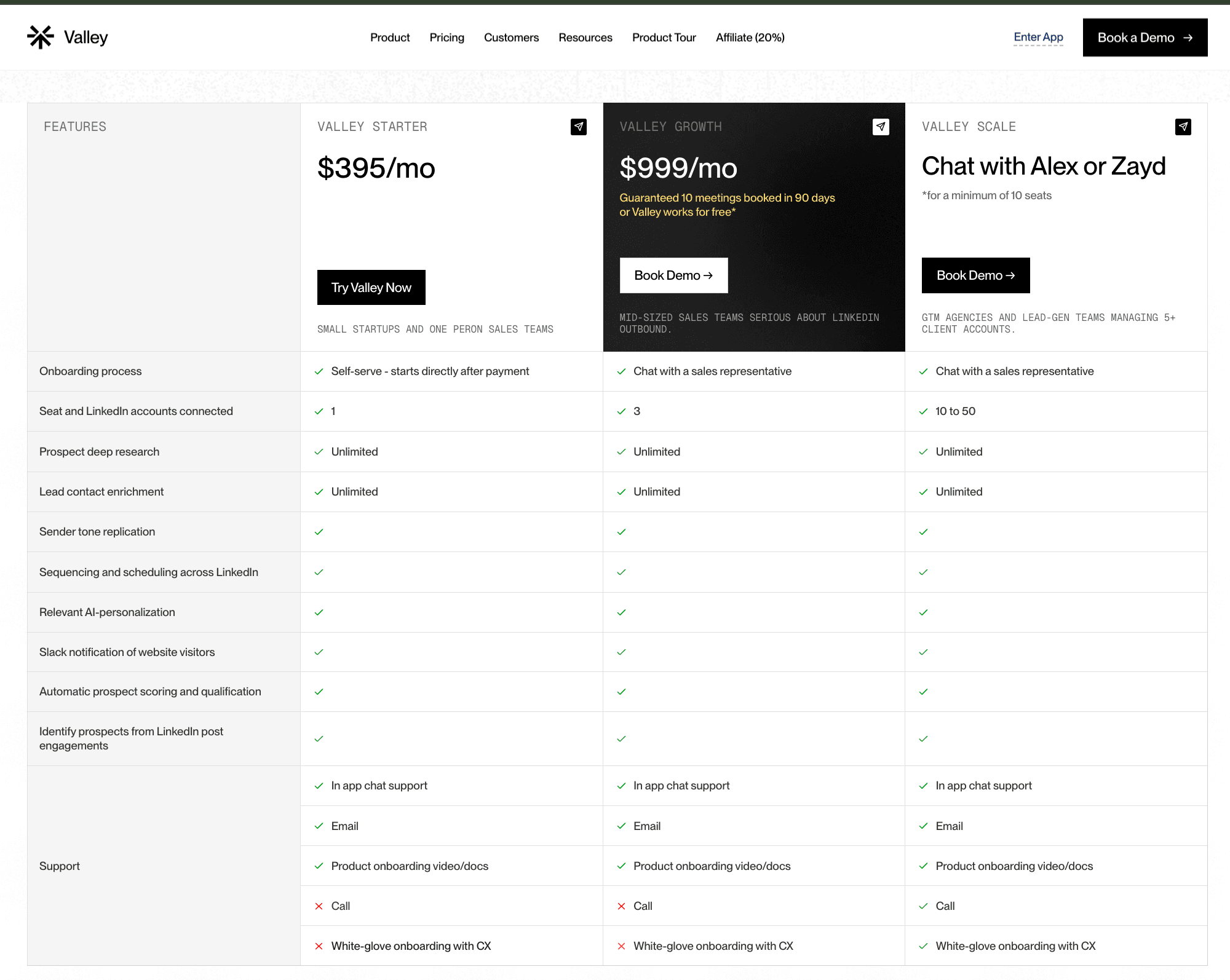The image size is (1230, 980).
Task: Click the Growth check for Sender tone replication
Action: [x=621, y=532]
